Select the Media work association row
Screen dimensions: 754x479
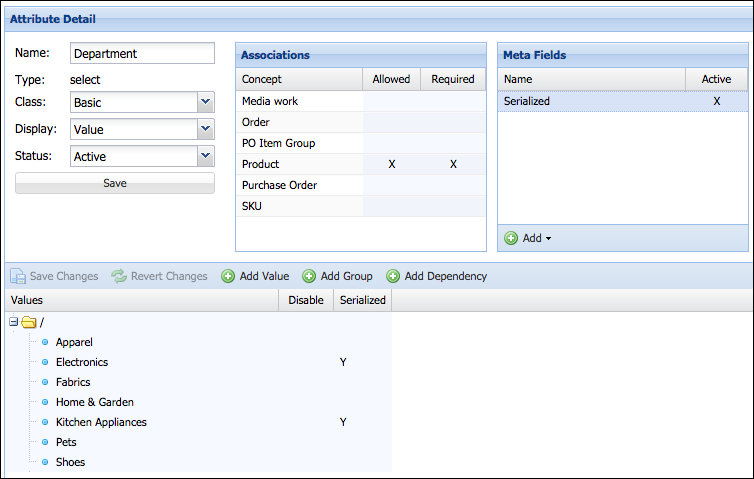pos(361,101)
